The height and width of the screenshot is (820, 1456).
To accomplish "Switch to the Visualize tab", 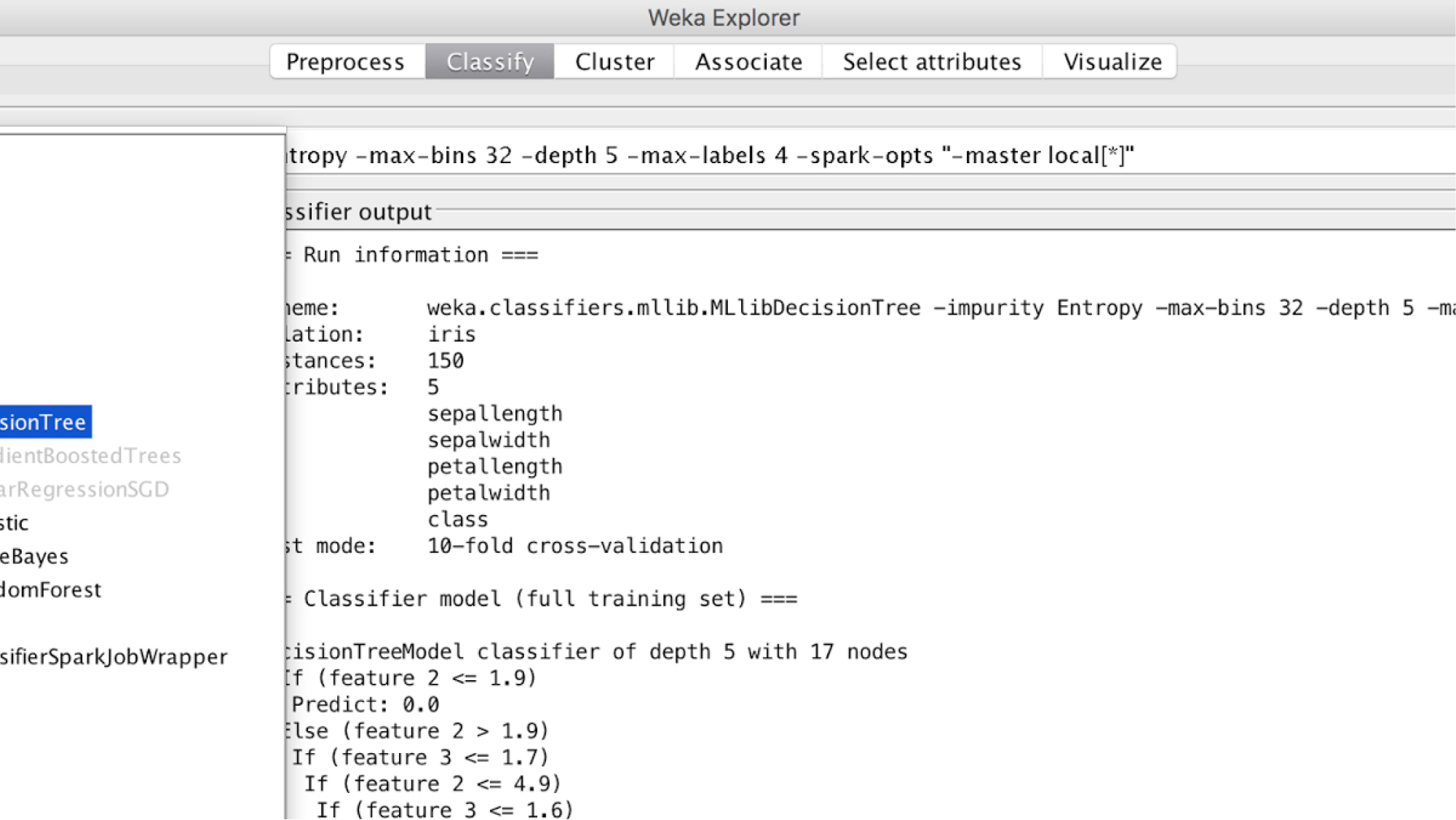I will [1112, 62].
